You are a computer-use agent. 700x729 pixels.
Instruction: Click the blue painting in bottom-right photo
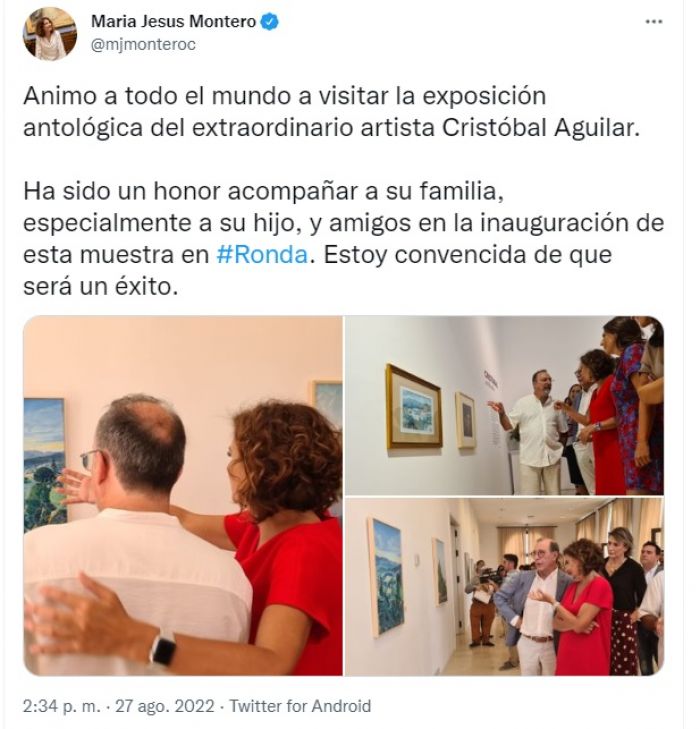tap(385, 577)
